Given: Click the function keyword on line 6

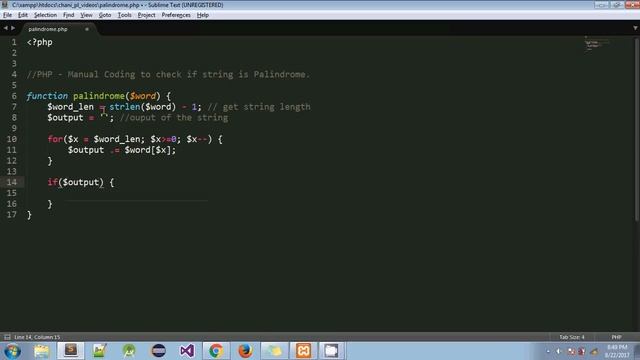Looking at the screenshot, I should (47, 96).
